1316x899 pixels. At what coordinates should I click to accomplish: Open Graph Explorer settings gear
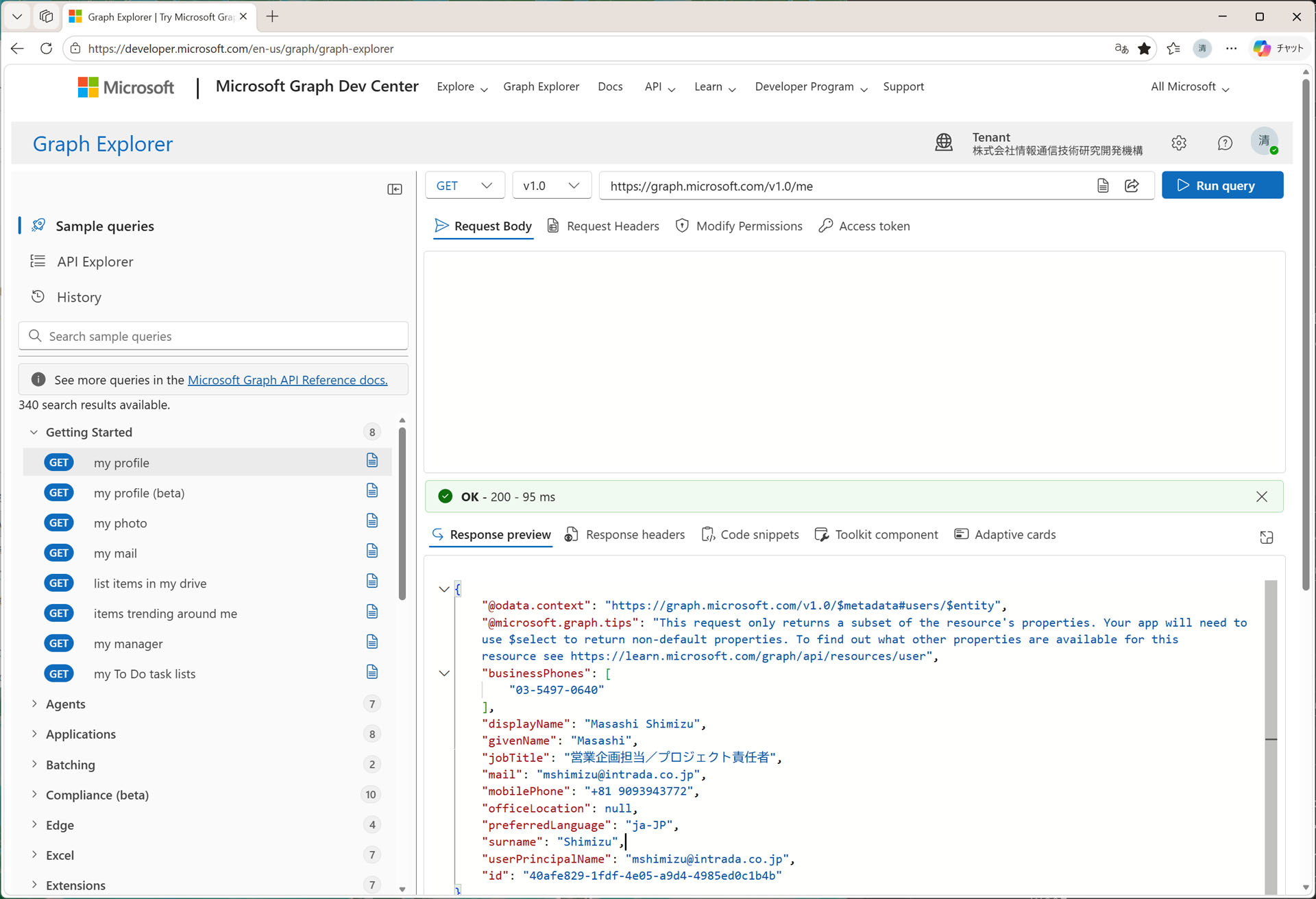(1179, 143)
